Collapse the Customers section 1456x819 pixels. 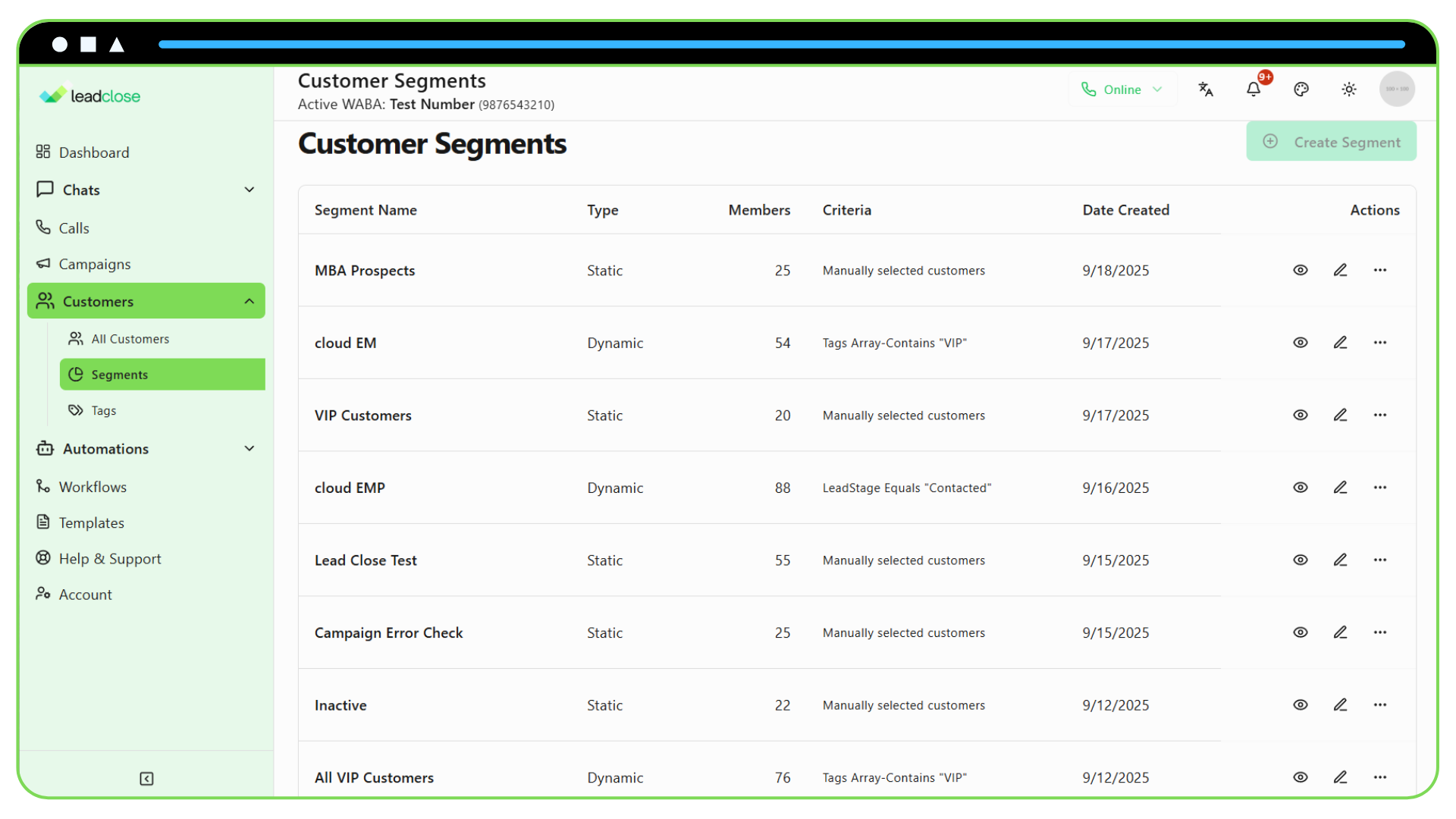pyautogui.click(x=249, y=301)
